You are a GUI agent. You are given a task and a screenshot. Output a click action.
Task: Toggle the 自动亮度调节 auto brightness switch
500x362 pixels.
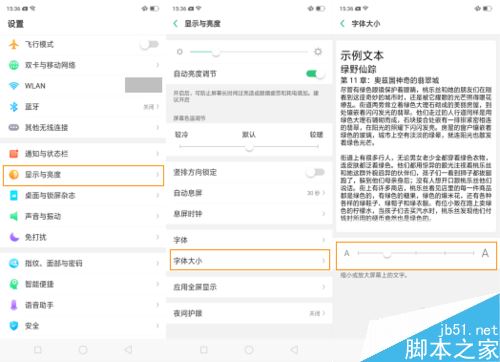pos(315,74)
